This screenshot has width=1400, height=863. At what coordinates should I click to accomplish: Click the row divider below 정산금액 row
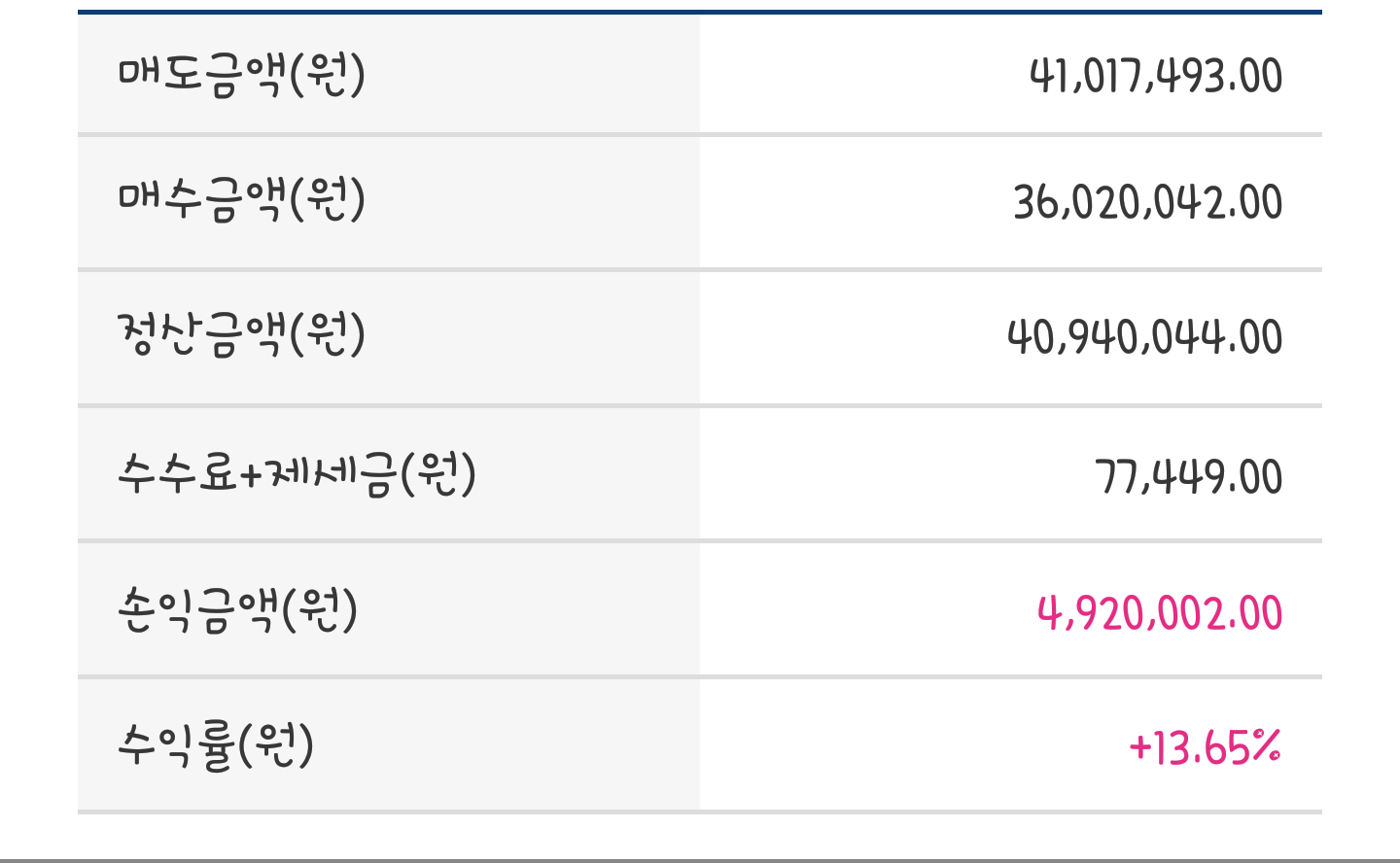[700, 405]
